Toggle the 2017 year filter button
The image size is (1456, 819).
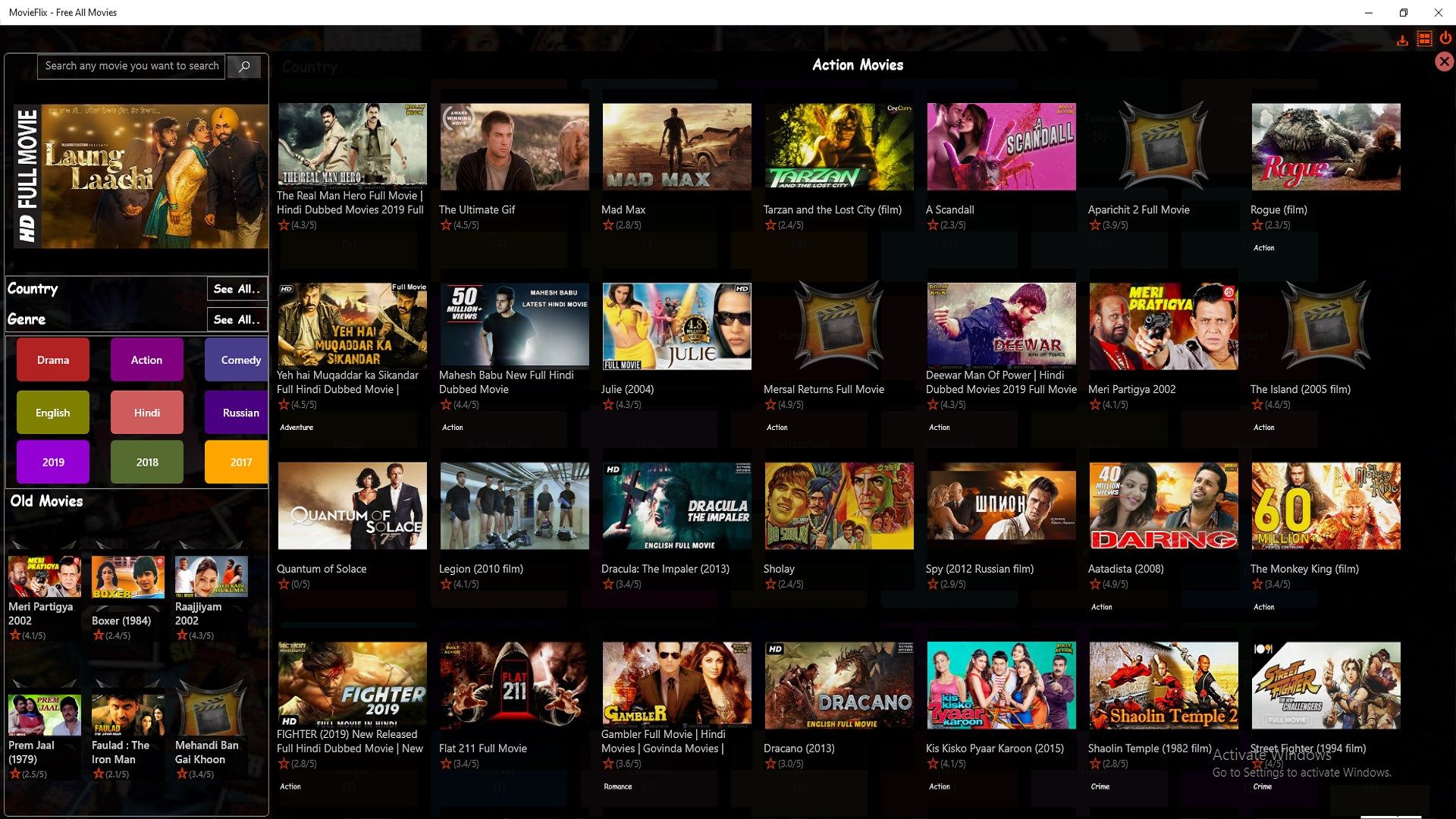[x=240, y=462]
